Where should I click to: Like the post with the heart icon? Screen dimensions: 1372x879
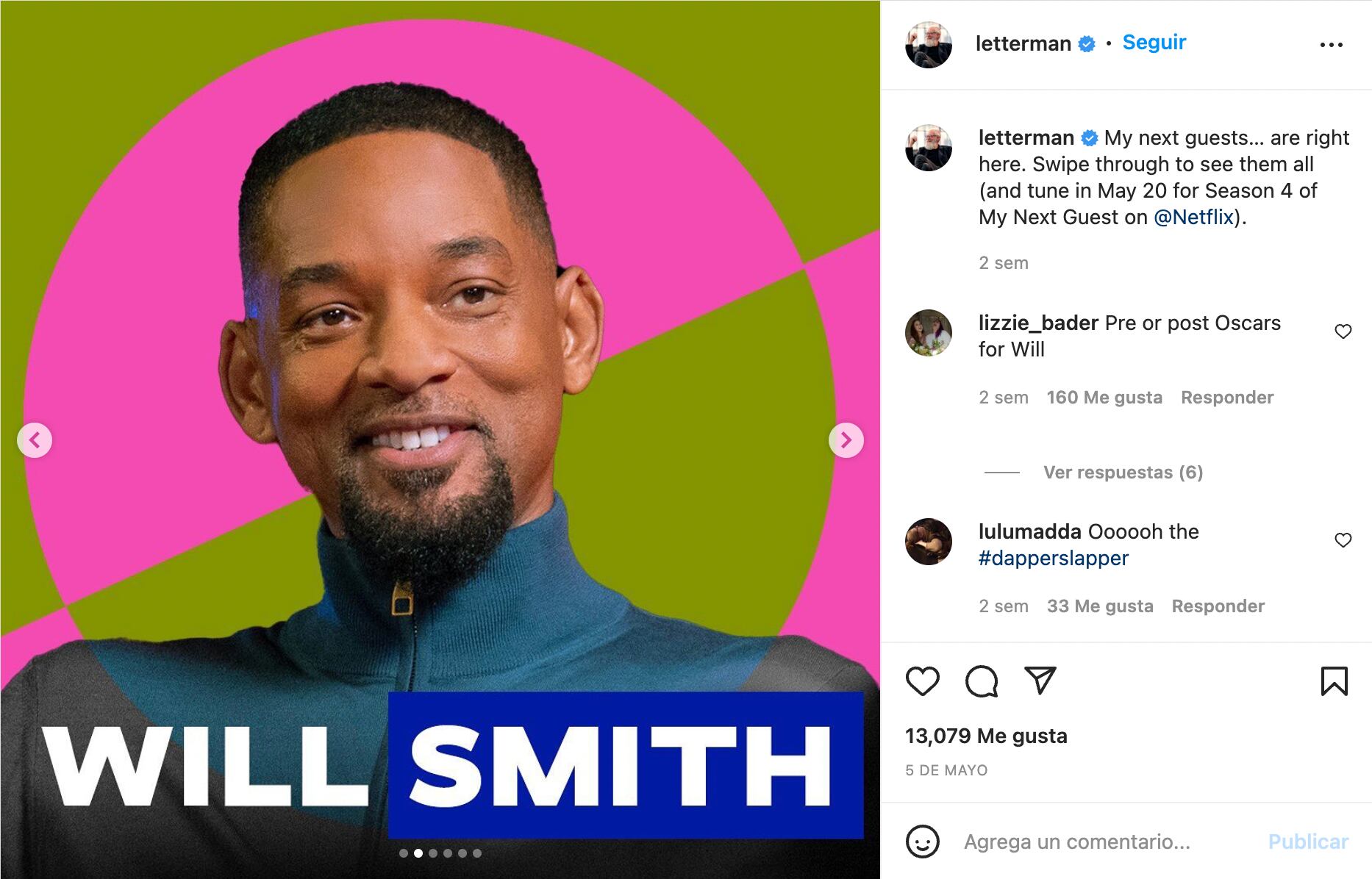point(922,681)
